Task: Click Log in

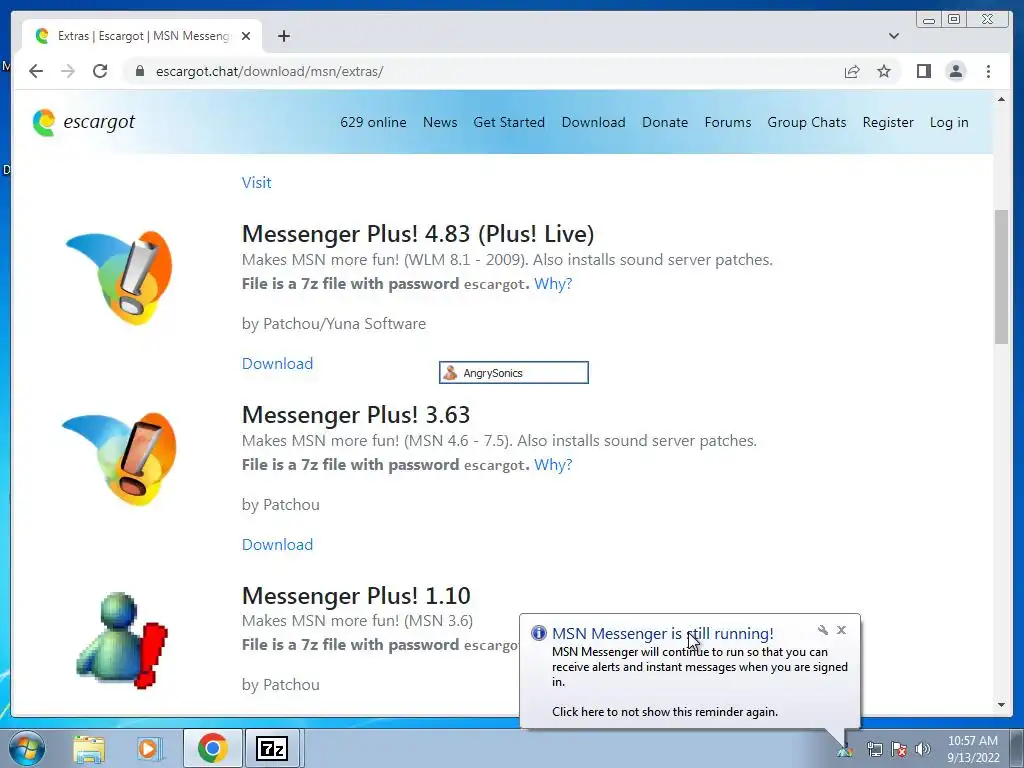Action: tap(949, 122)
